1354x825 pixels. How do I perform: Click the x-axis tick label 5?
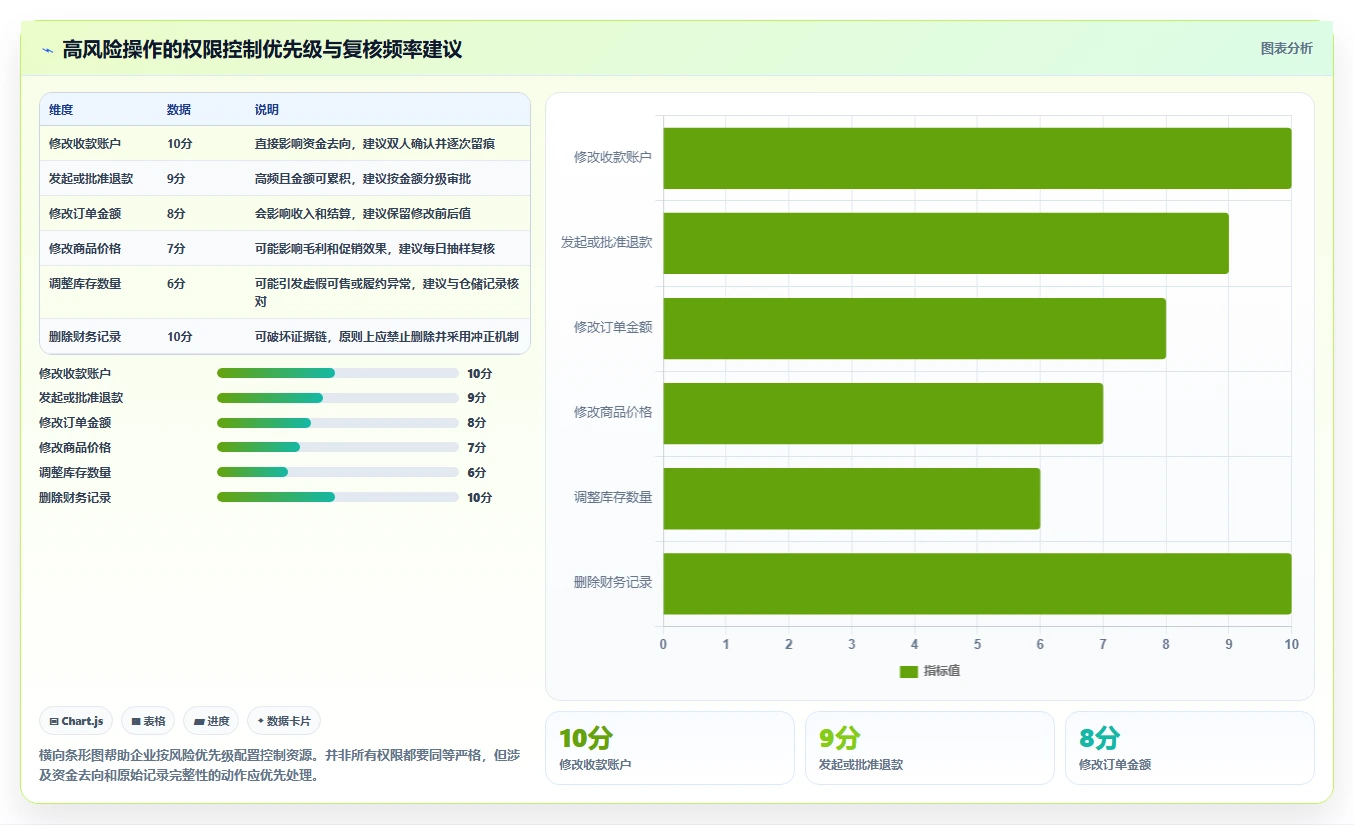tap(977, 645)
